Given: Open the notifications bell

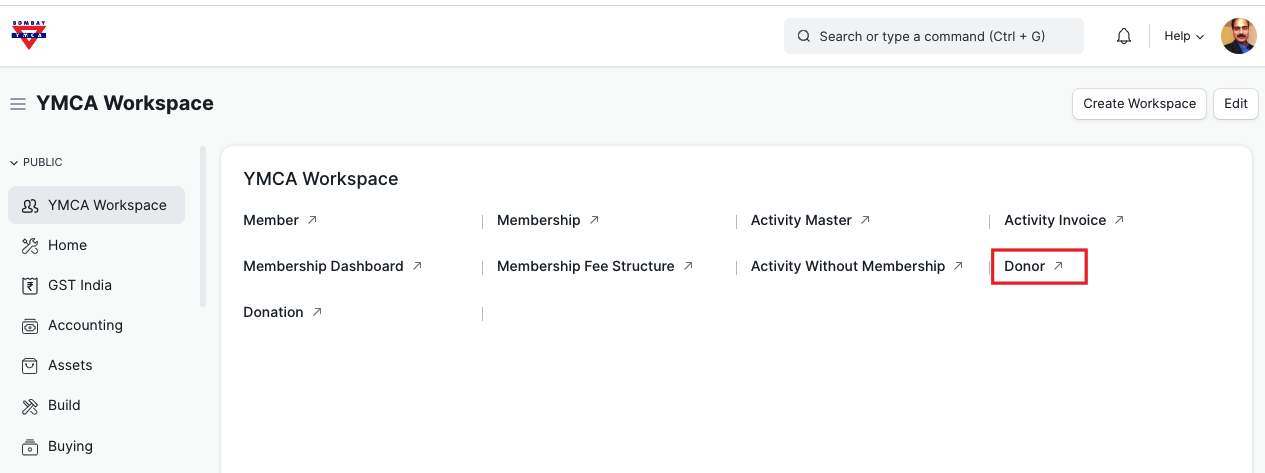Looking at the screenshot, I should click(1124, 36).
